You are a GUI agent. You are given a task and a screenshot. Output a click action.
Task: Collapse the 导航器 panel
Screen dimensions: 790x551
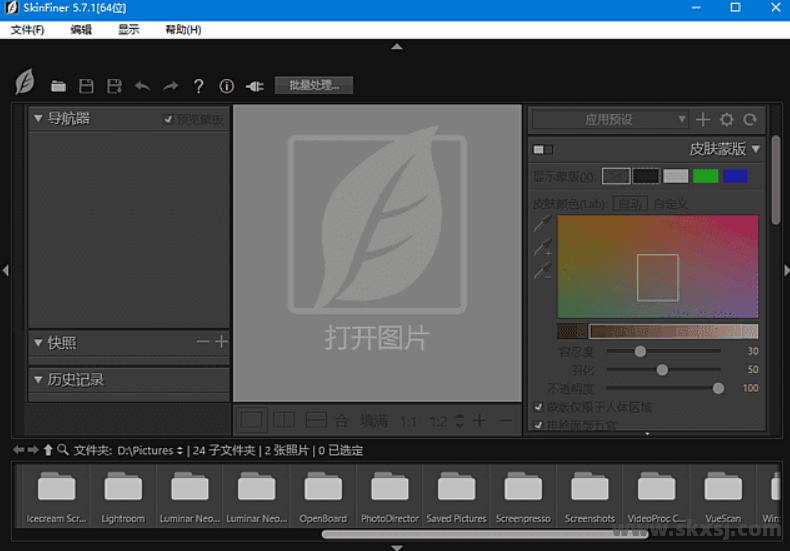(x=38, y=118)
